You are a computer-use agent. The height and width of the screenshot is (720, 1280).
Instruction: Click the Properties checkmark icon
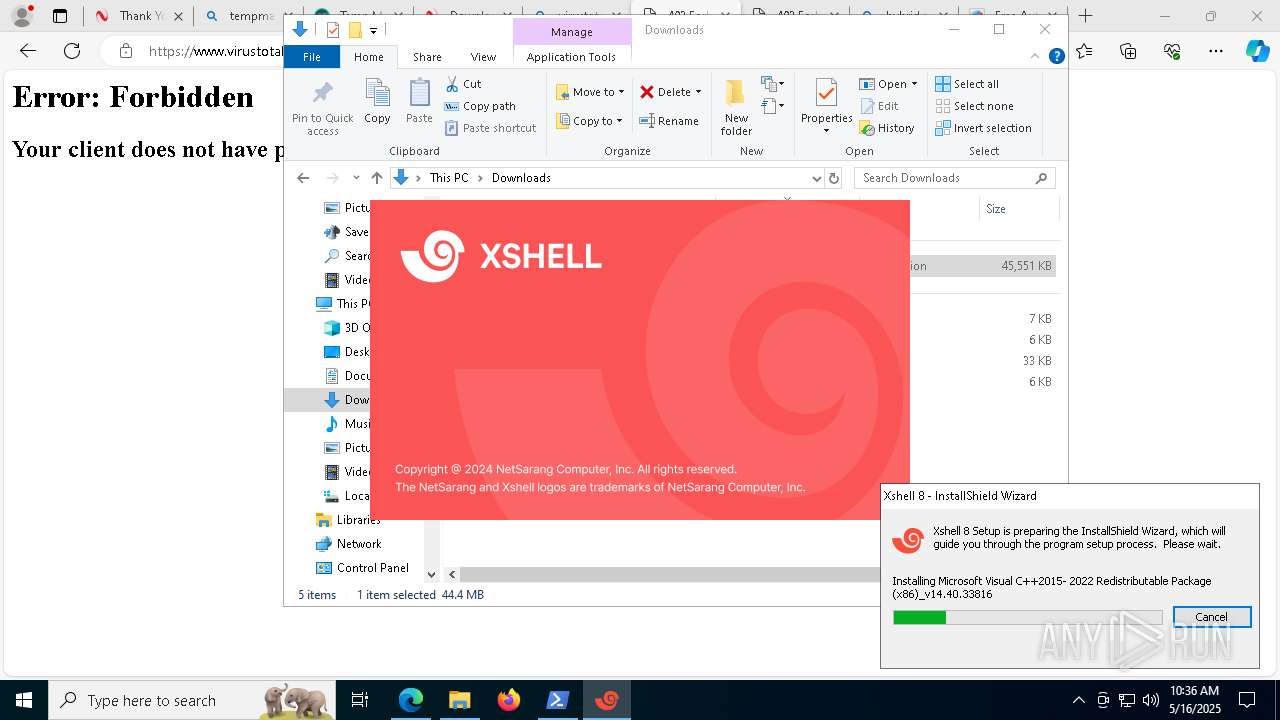[826, 93]
